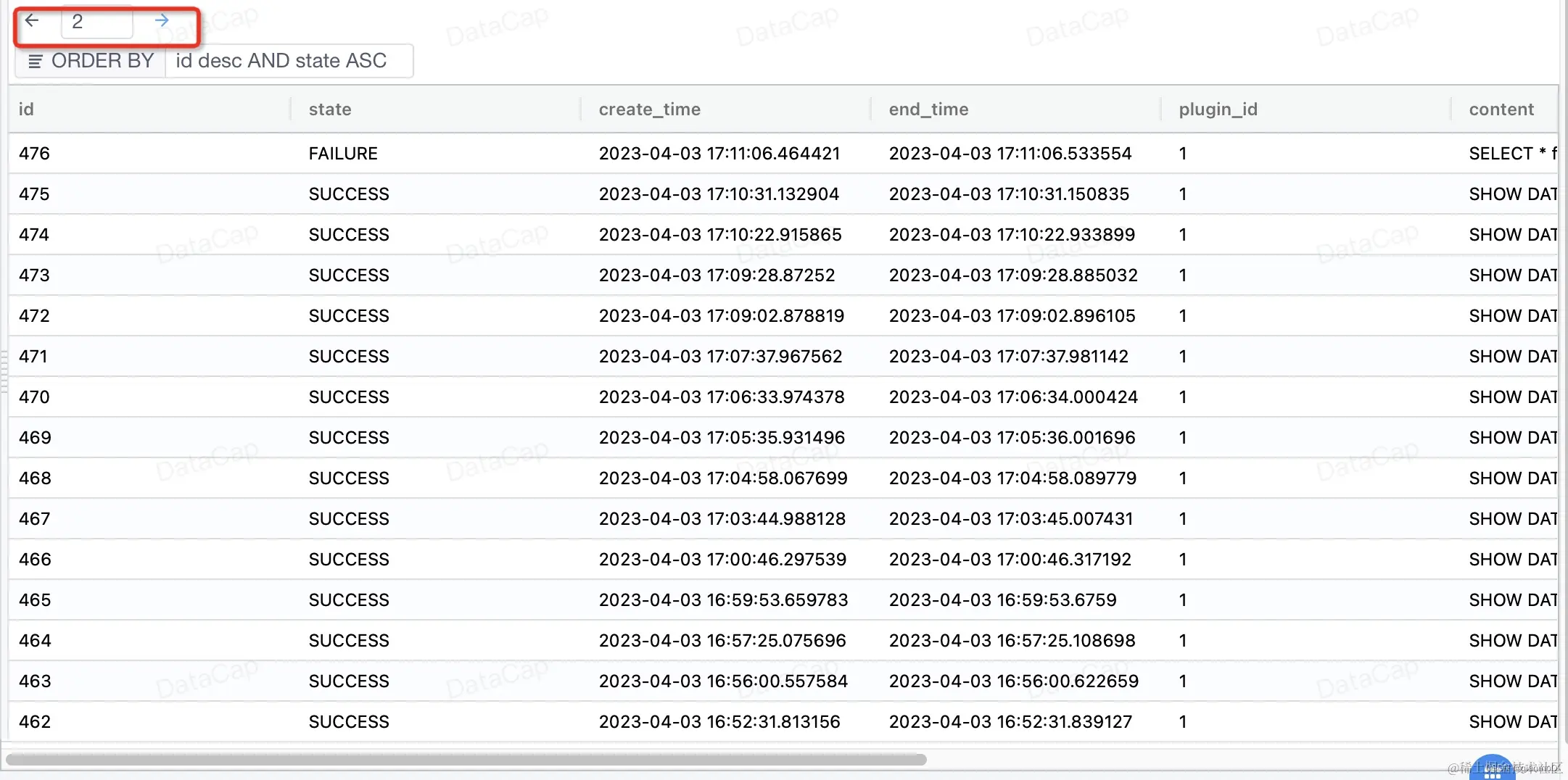Select id cell 464

coord(35,641)
